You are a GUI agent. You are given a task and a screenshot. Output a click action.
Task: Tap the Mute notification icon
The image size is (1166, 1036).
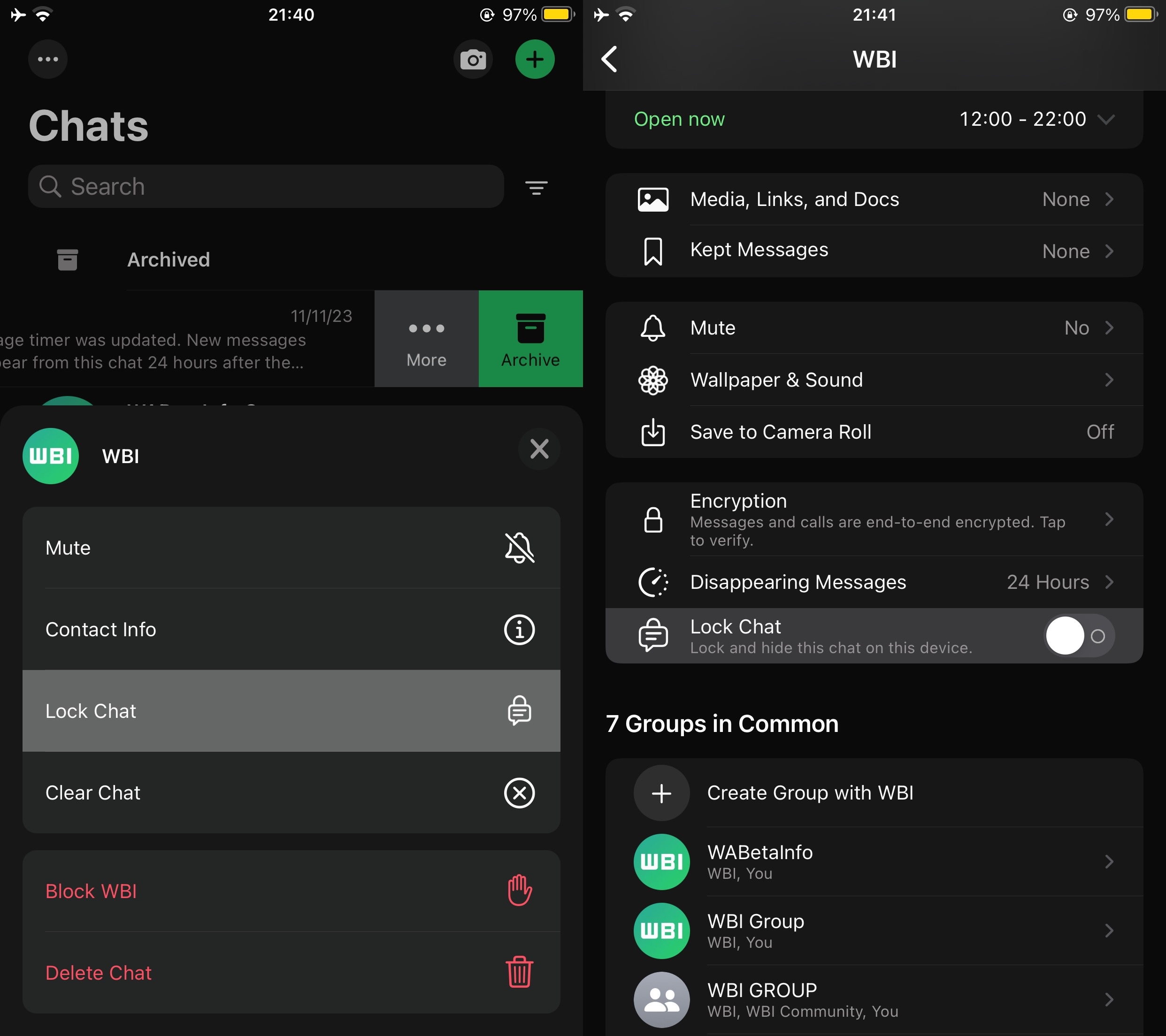[518, 546]
